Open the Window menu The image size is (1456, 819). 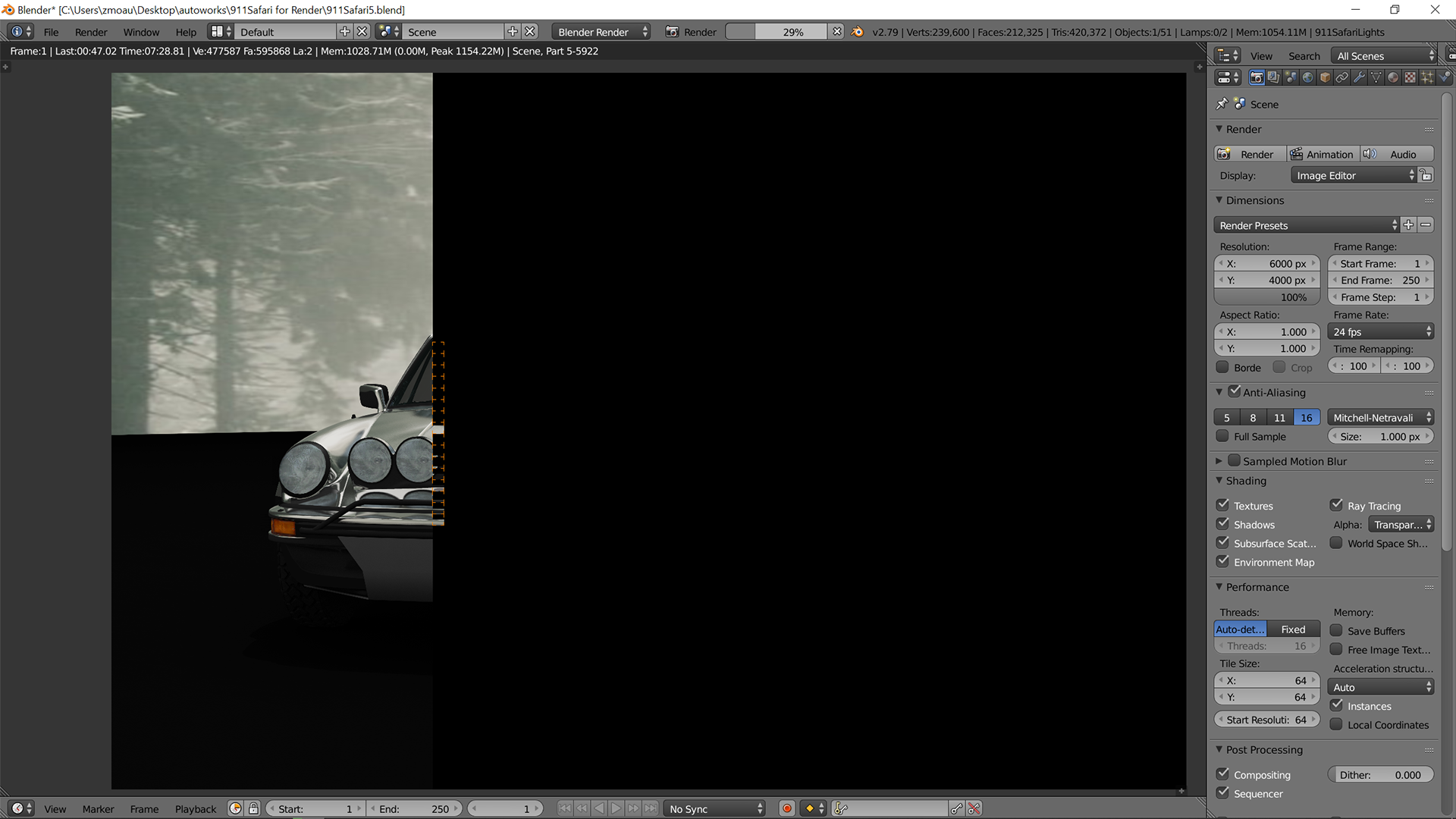click(x=141, y=32)
